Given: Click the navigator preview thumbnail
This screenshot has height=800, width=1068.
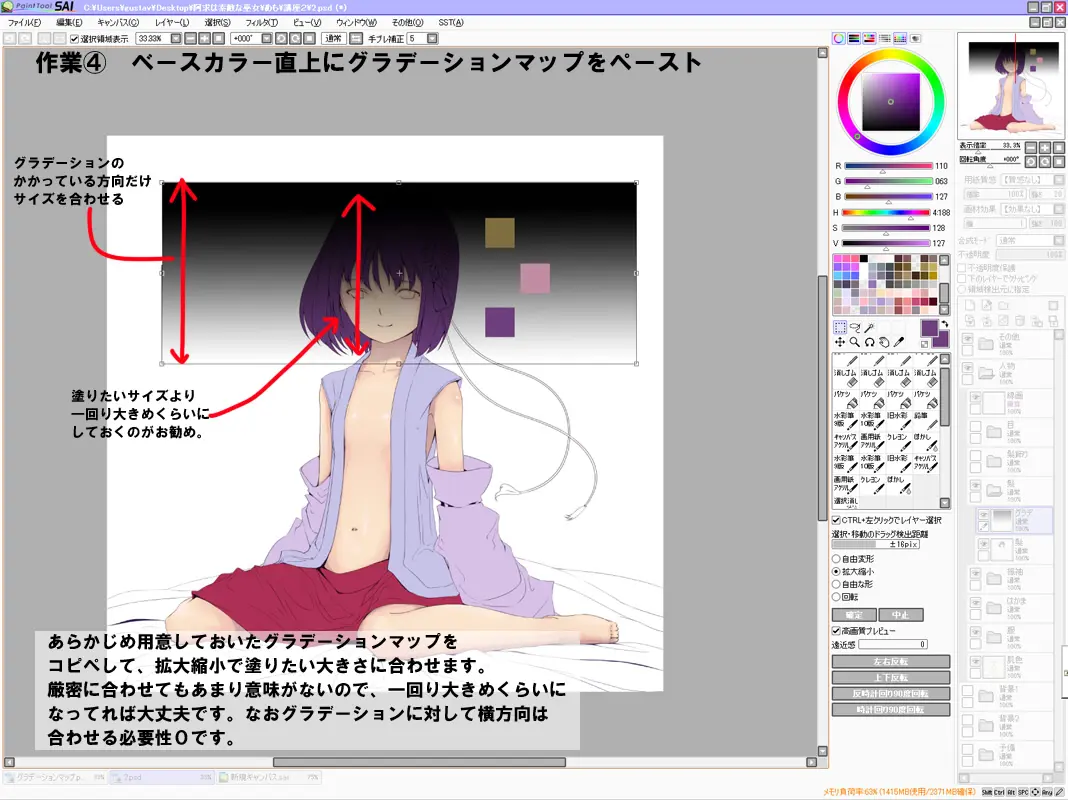Looking at the screenshot, I should coord(1010,86).
